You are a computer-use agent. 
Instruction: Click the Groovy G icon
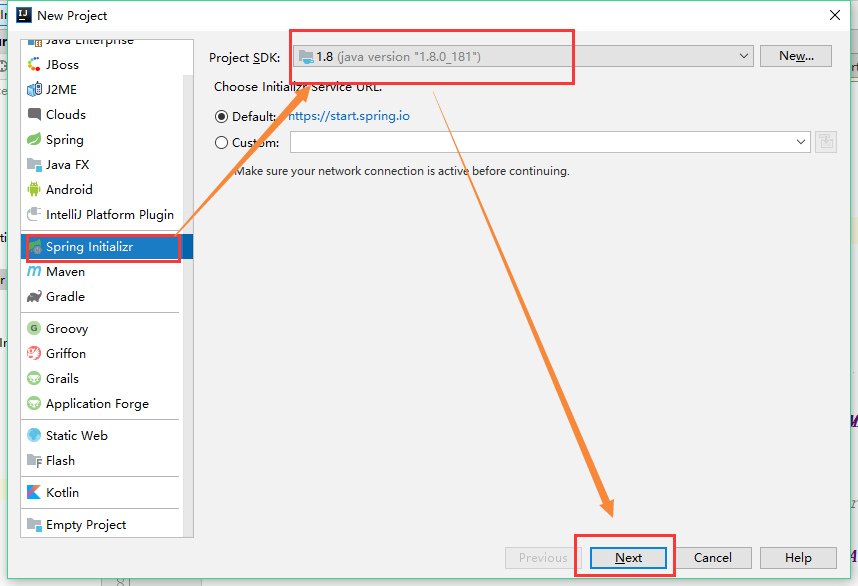(x=34, y=328)
